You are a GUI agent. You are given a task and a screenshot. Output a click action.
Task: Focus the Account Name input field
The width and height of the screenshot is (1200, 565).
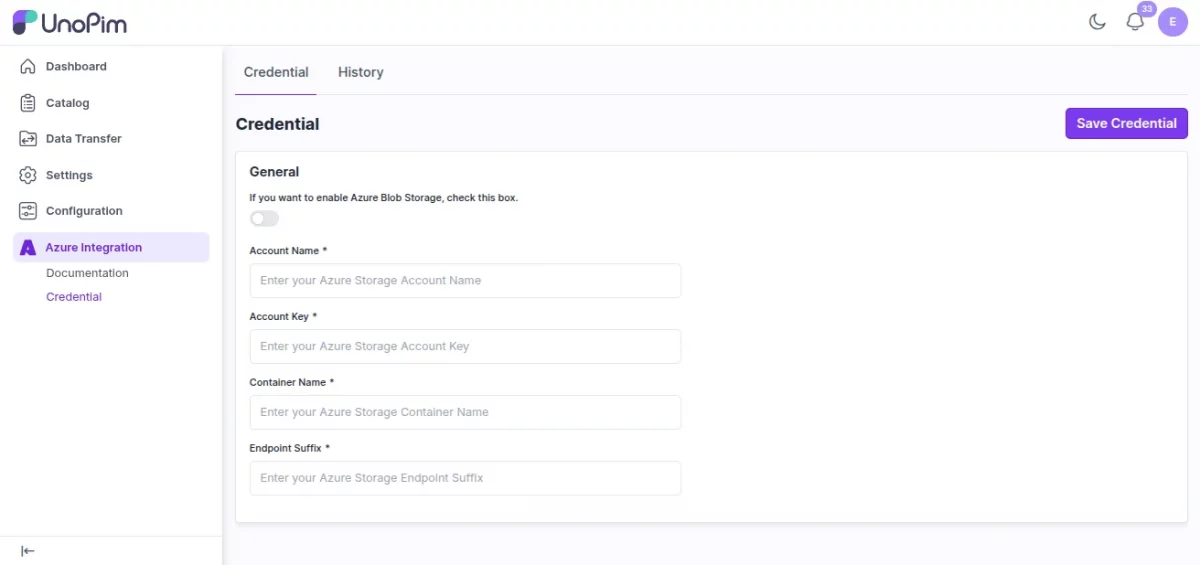(x=465, y=281)
